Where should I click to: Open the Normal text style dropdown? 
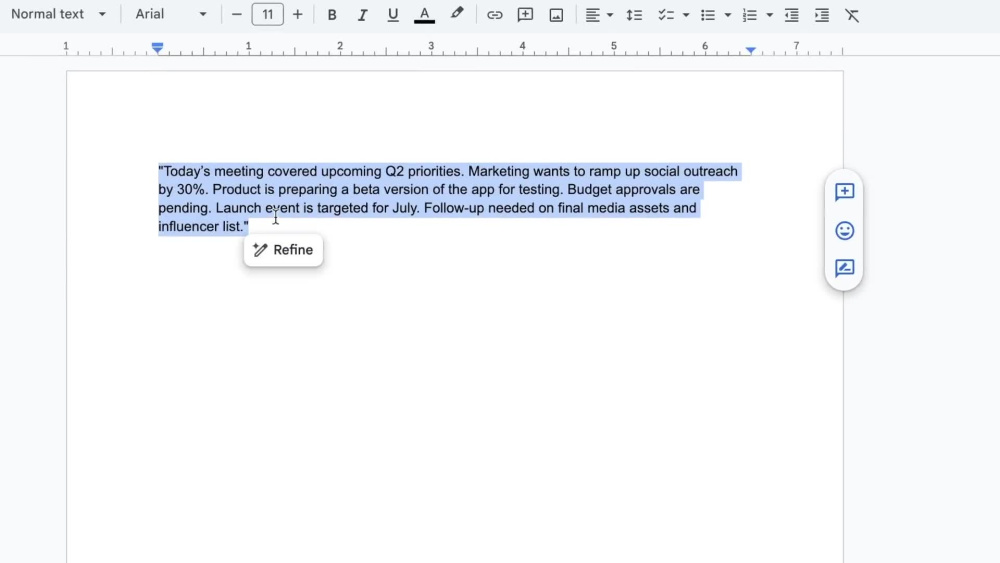[x=58, y=14]
